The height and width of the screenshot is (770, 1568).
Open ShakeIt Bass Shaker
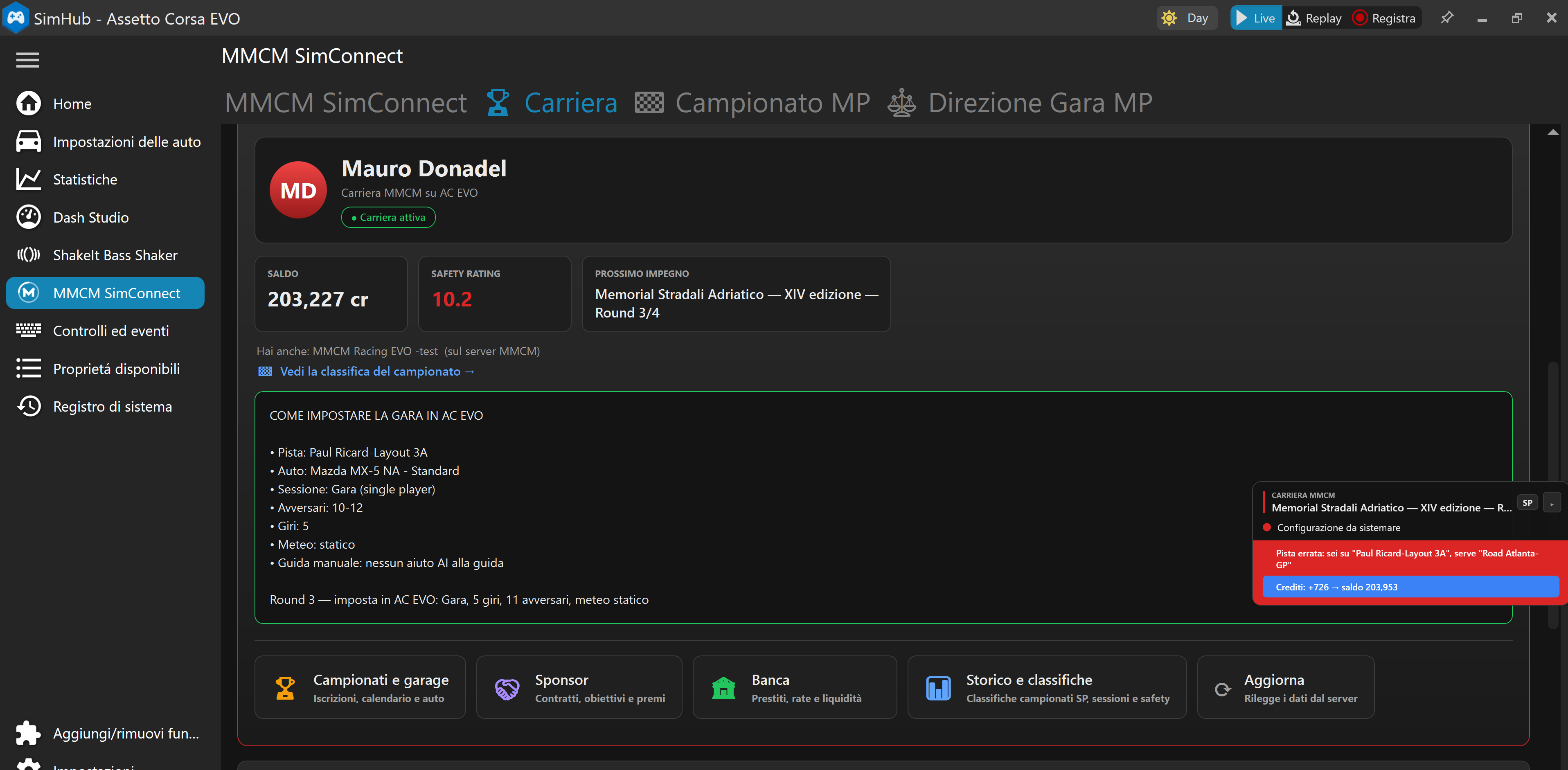[x=105, y=255]
